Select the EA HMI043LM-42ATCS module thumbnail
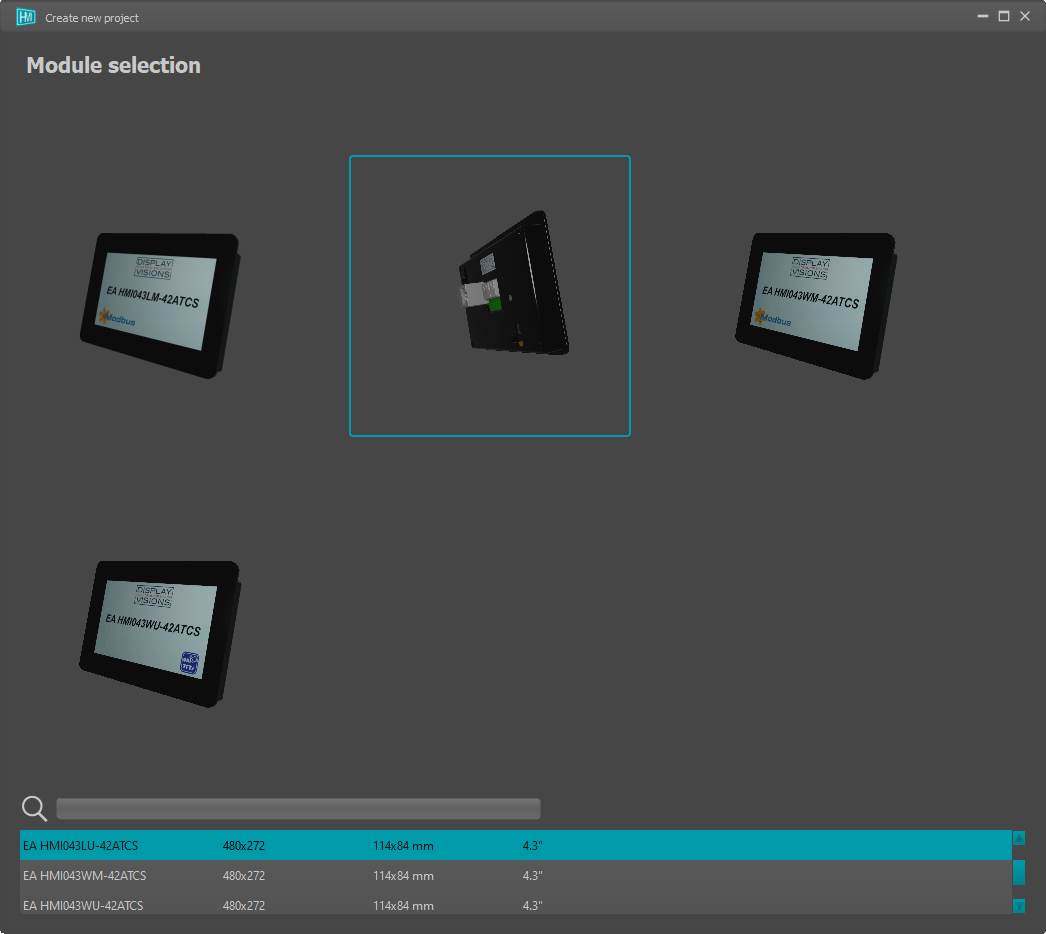The image size is (1046, 934). click(160, 305)
